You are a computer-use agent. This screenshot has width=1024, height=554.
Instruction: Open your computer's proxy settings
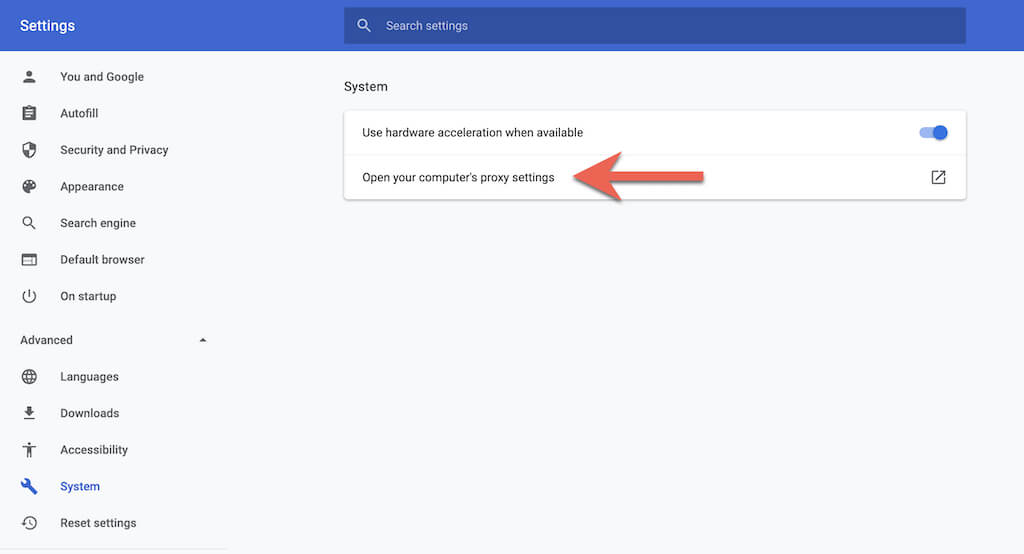[x=458, y=178]
